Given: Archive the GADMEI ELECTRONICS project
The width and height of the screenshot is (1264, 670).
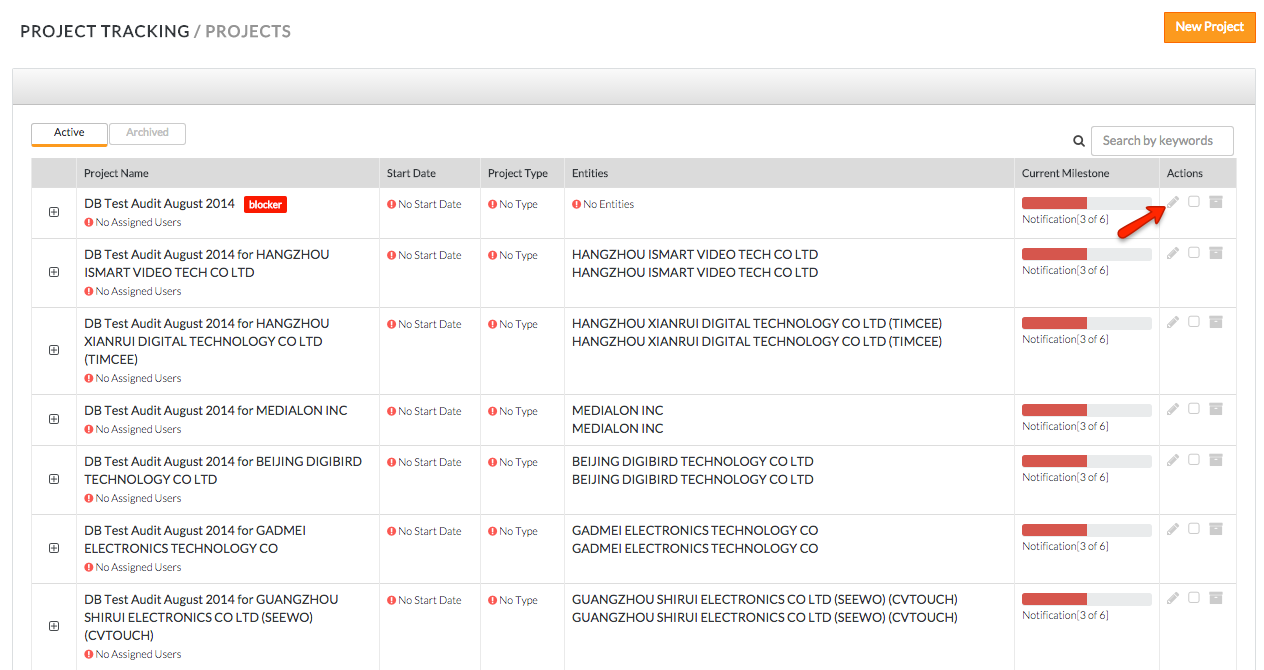Looking at the screenshot, I should pos(1216,529).
